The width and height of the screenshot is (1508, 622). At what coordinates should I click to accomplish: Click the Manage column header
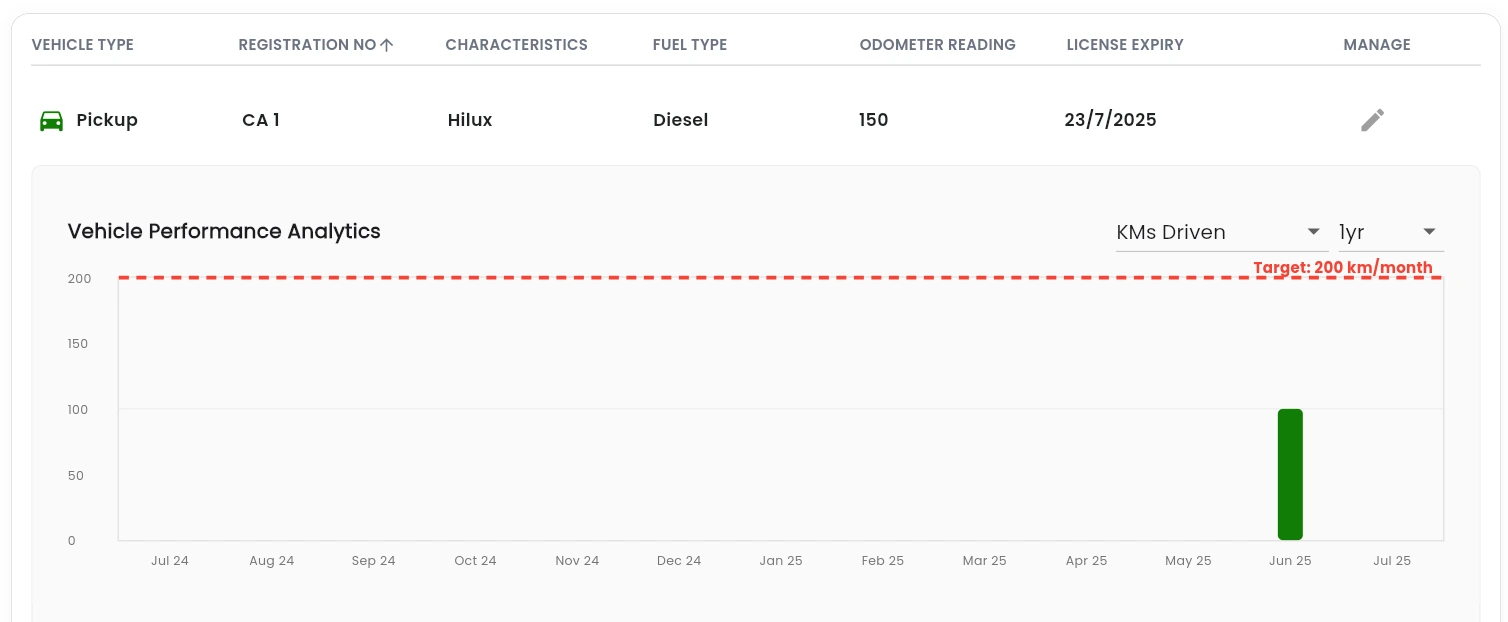[x=1377, y=45]
